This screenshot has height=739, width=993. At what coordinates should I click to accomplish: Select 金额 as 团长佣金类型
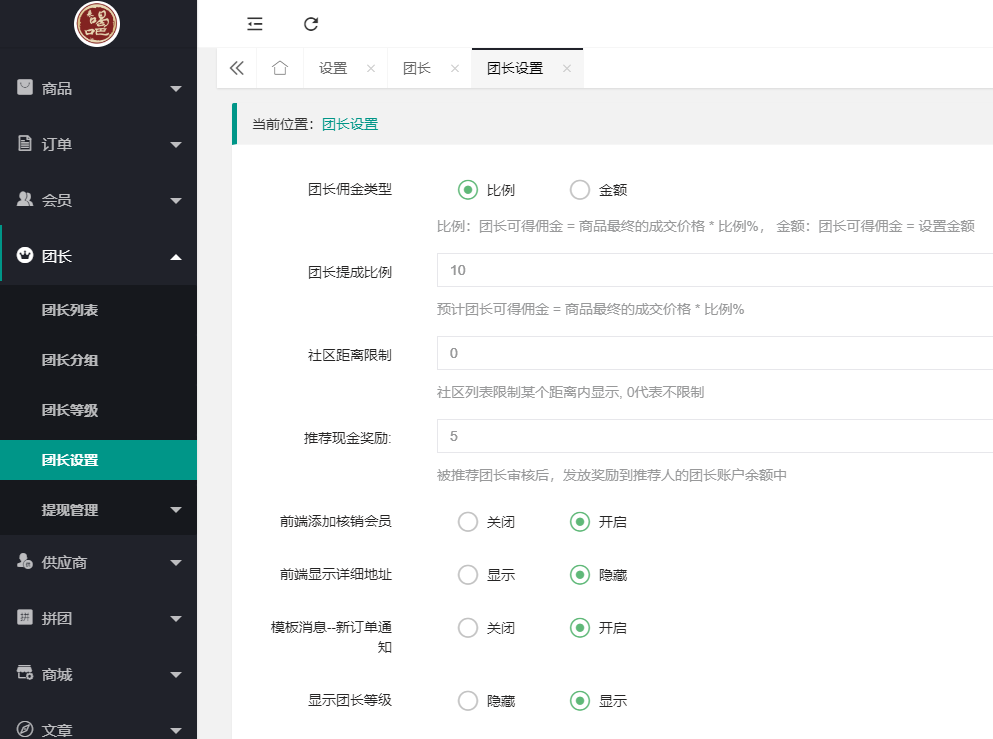[579, 189]
